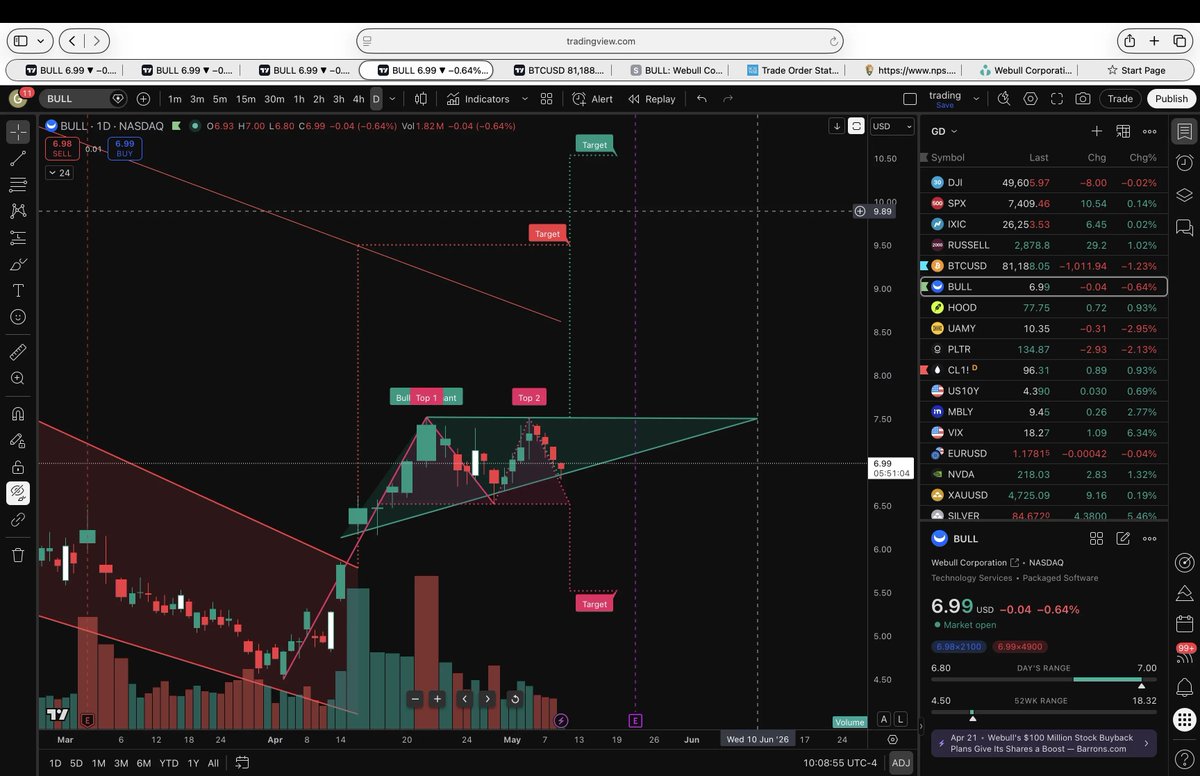The image size is (1200, 776).
Task: Reset chart view with the circular arrow
Action: tap(515, 699)
